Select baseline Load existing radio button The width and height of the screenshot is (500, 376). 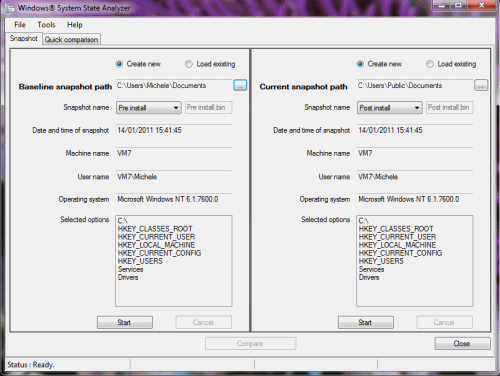tap(189, 64)
